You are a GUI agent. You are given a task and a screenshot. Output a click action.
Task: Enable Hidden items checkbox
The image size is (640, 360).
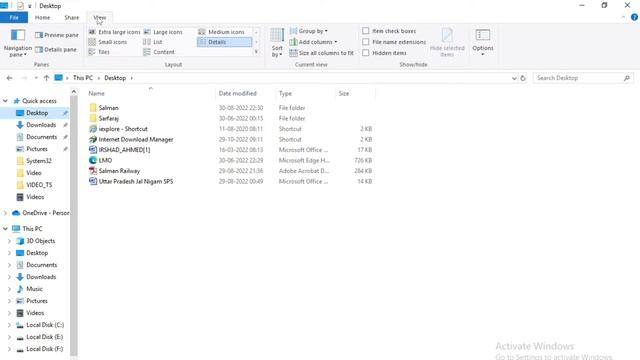tap(366, 53)
